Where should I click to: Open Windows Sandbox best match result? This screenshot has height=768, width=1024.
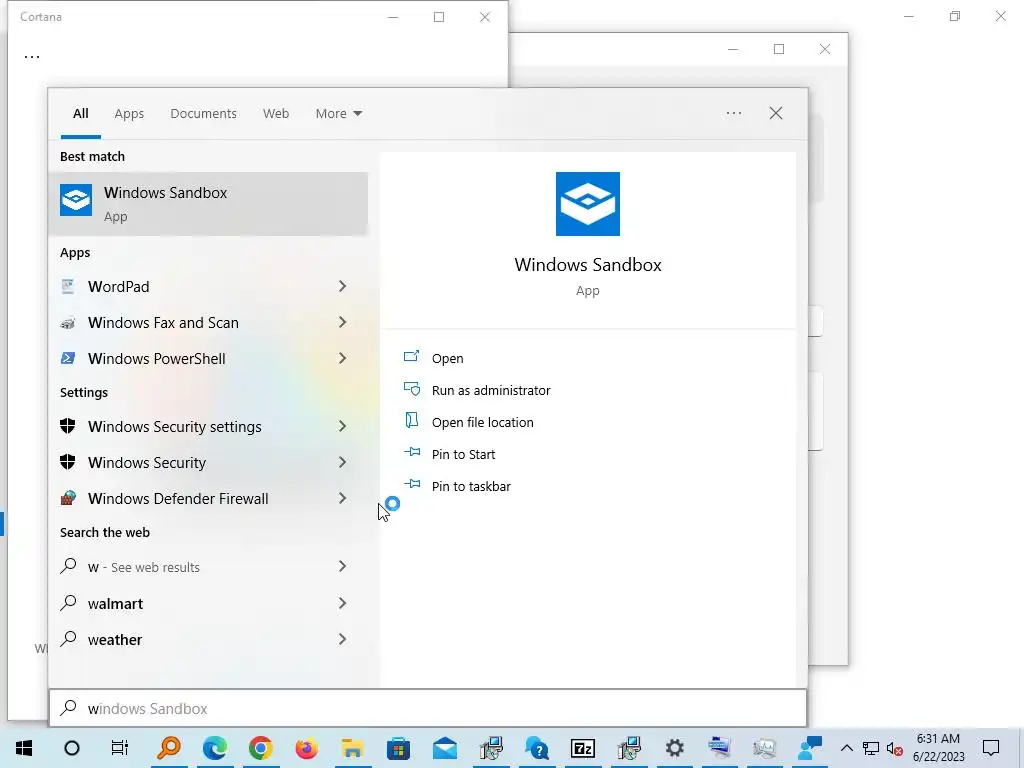(208, 204)
